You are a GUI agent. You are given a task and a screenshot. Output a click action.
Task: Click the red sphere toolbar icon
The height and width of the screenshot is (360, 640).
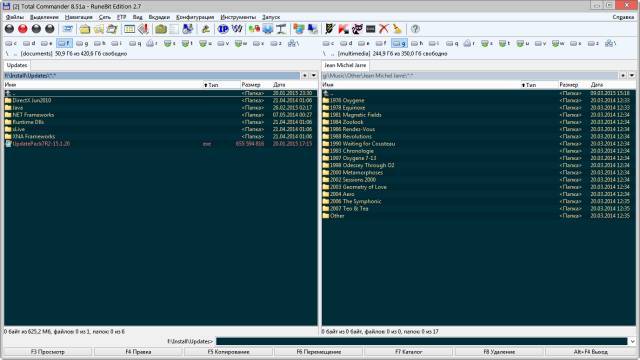[x=23, y=29]
